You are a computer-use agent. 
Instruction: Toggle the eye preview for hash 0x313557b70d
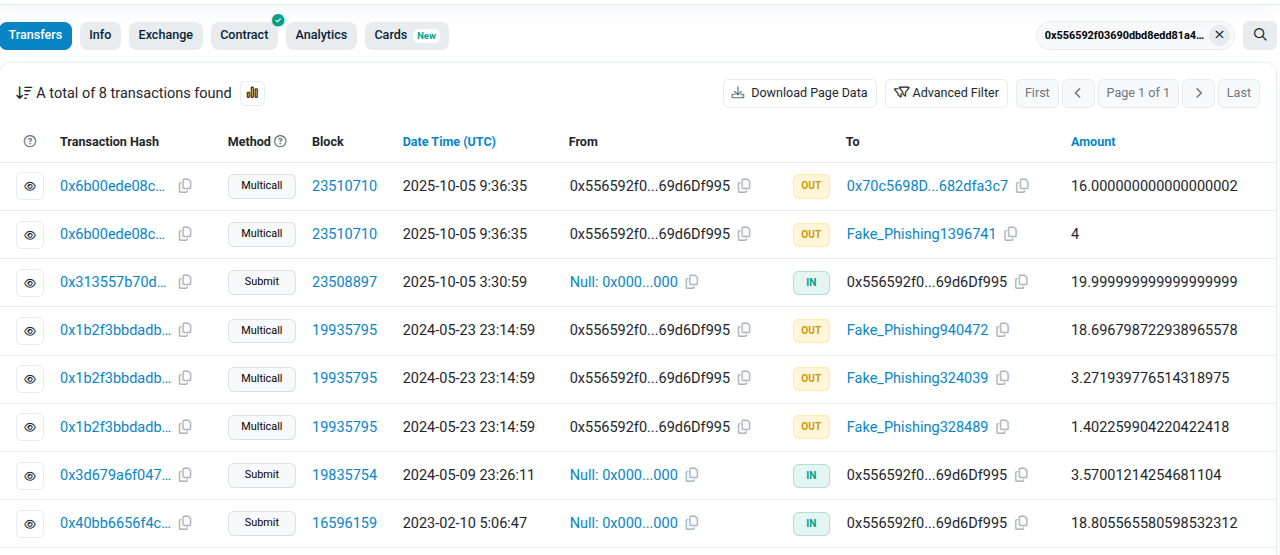tap(30, 282)
